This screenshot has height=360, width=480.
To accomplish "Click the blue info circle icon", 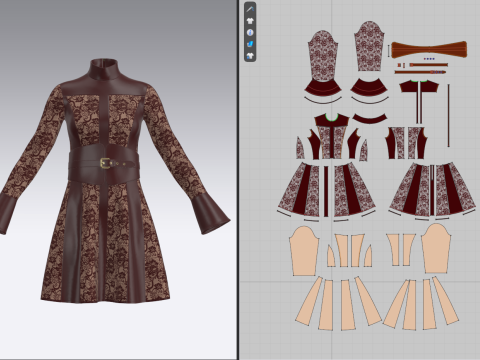I will pyautogui.click(x=250, y=32).
